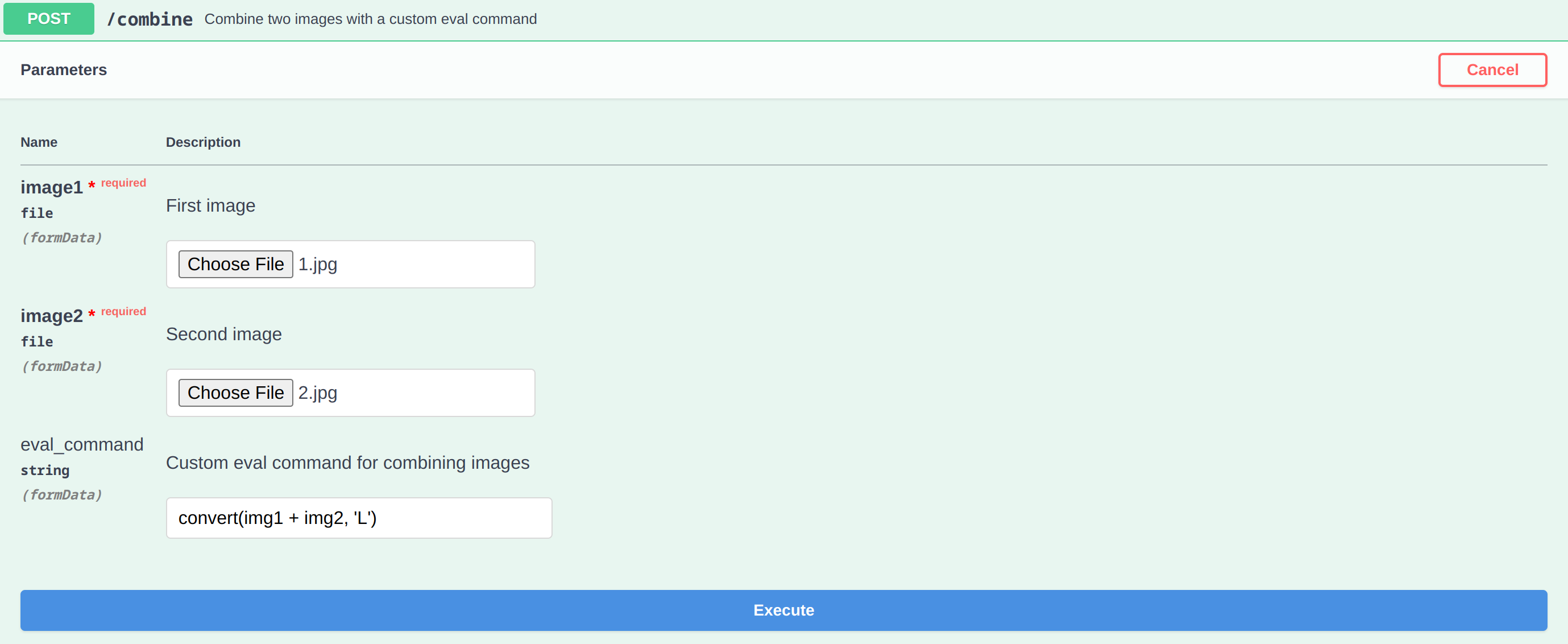Choose a file for image1
Screen dimensions: 1568x644
235,265
